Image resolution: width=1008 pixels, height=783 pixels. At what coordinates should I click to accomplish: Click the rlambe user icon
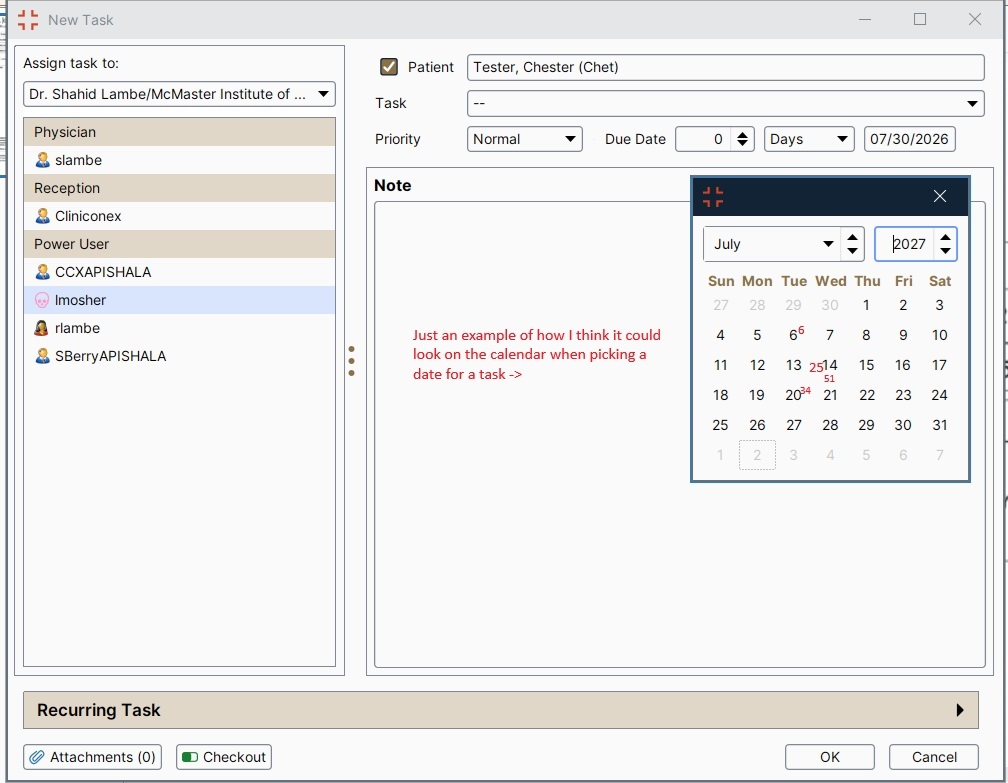point(41,328)
